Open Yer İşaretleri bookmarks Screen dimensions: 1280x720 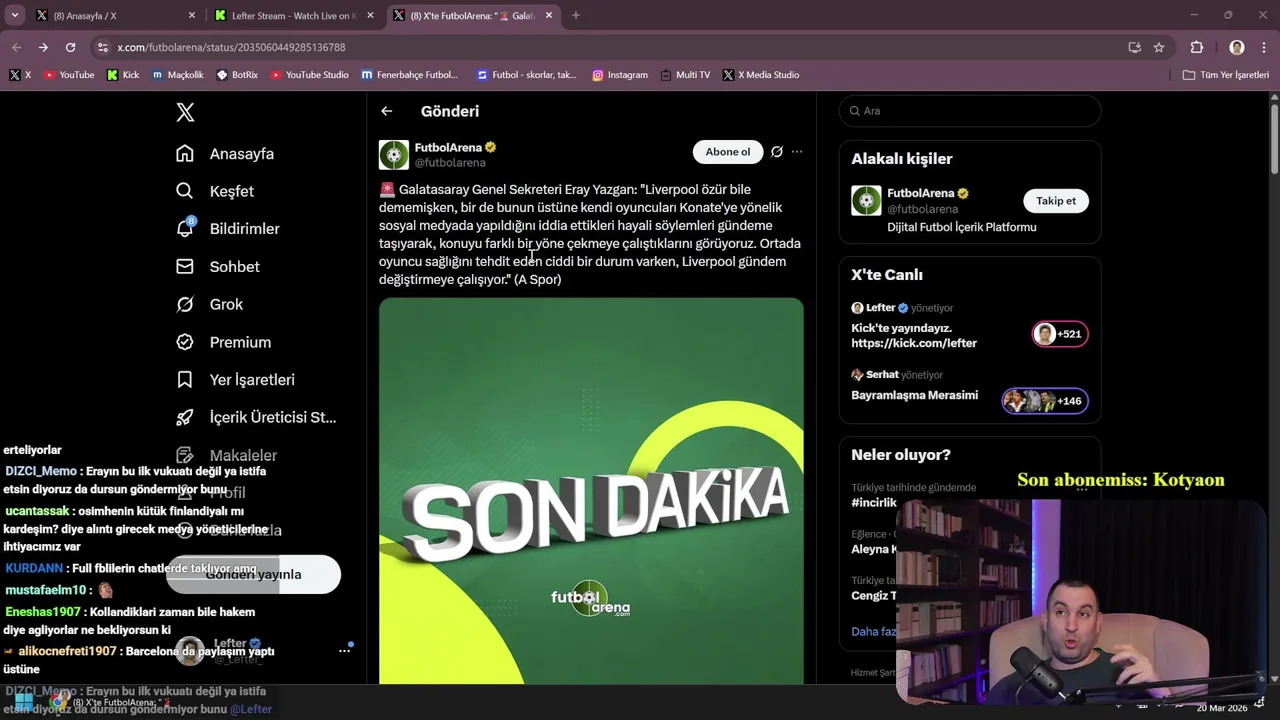click(235, 380)
